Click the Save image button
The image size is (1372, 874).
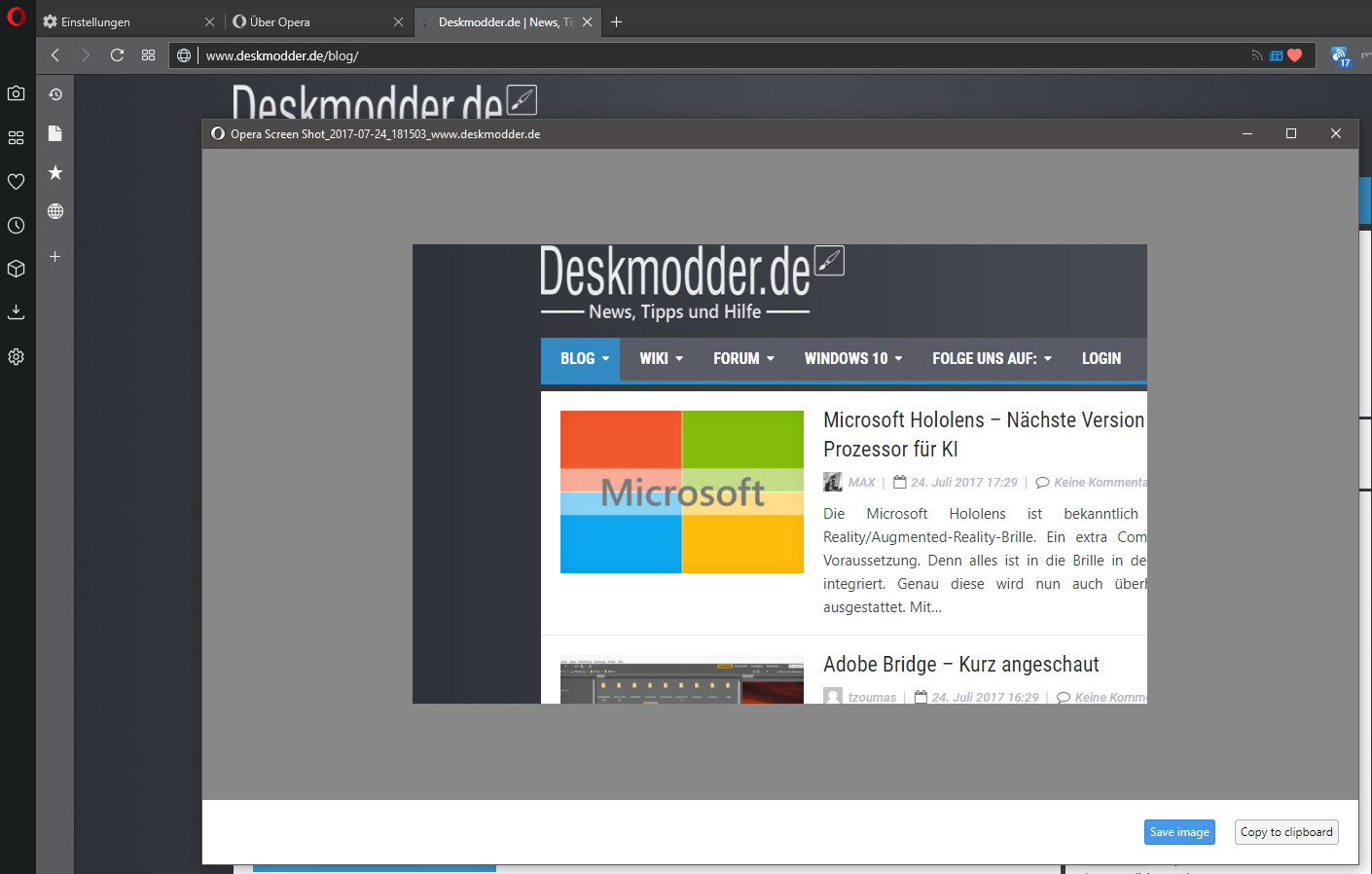coord(1179,832)
